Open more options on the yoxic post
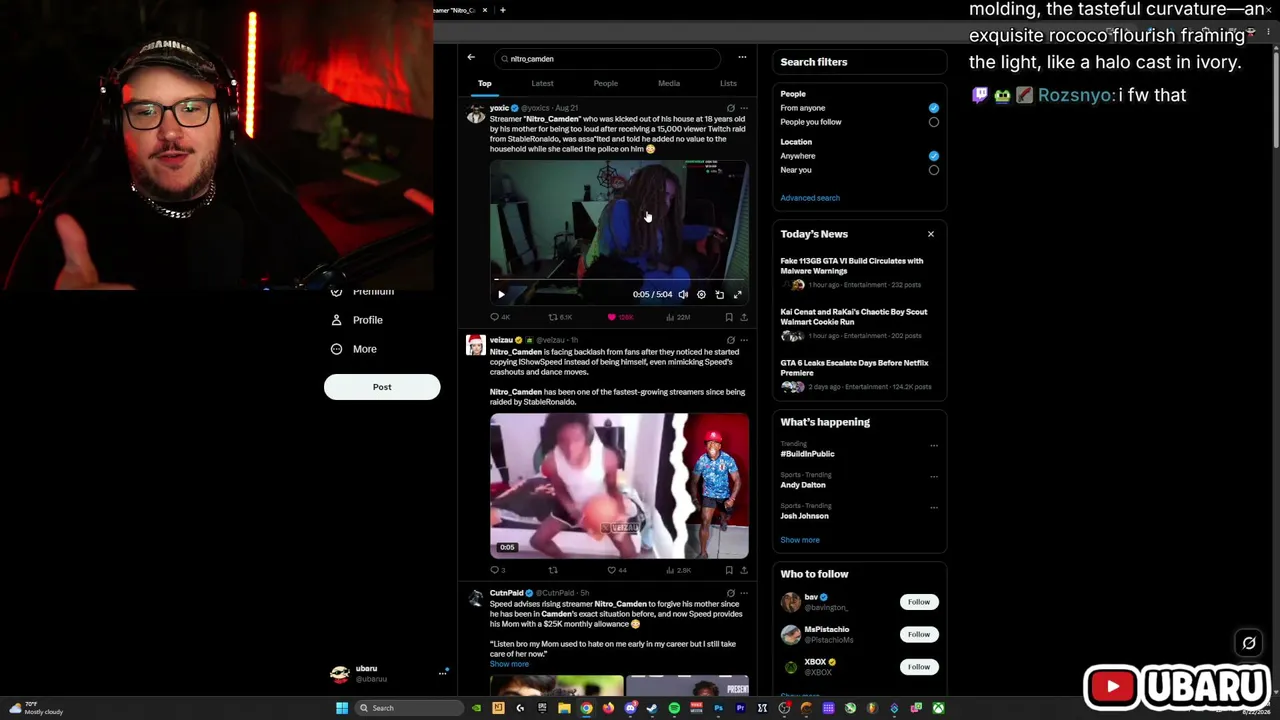 coord(743,108)
